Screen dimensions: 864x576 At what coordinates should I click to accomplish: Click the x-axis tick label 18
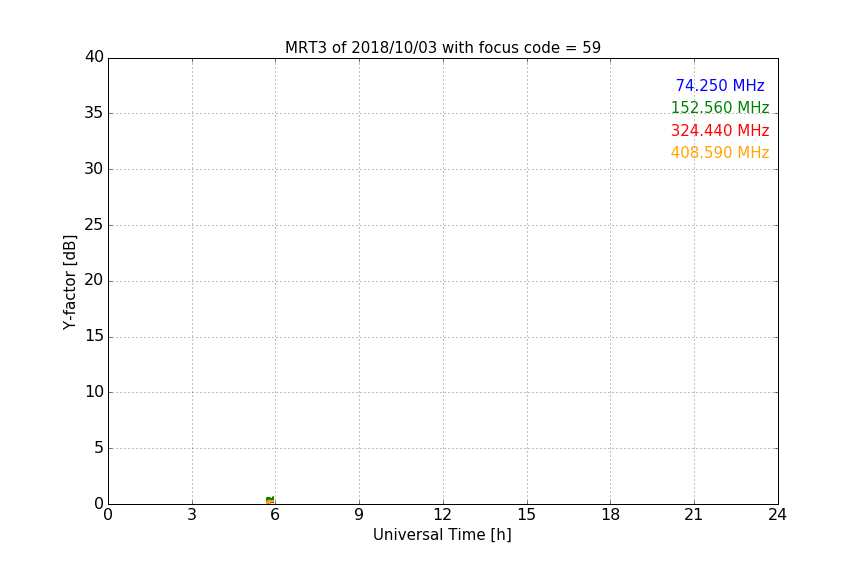tap(611, 515)
